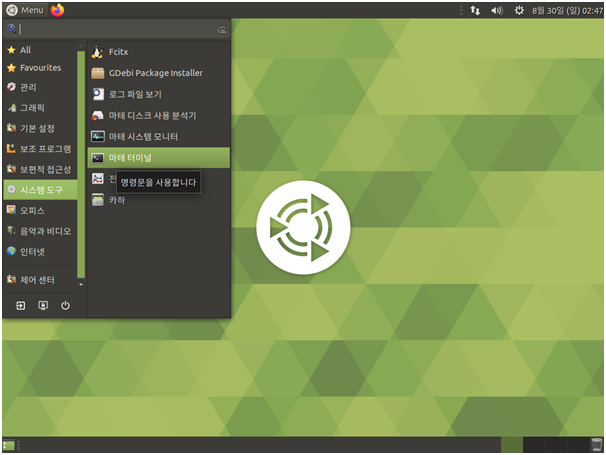Open the session gear indicator
606x455 pixels.
[x=519, y=10]
